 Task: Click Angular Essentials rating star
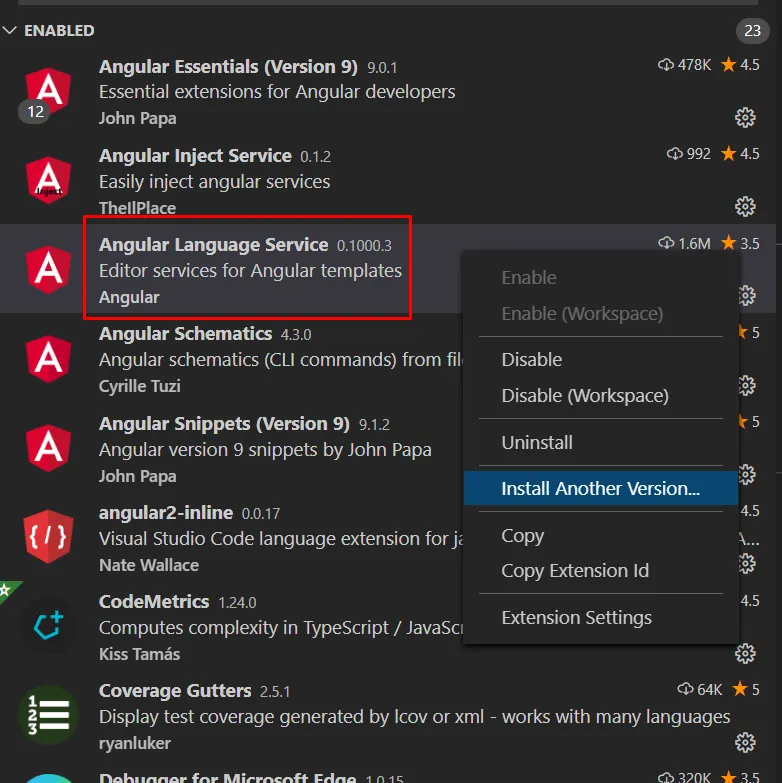(x=729, y=64)
